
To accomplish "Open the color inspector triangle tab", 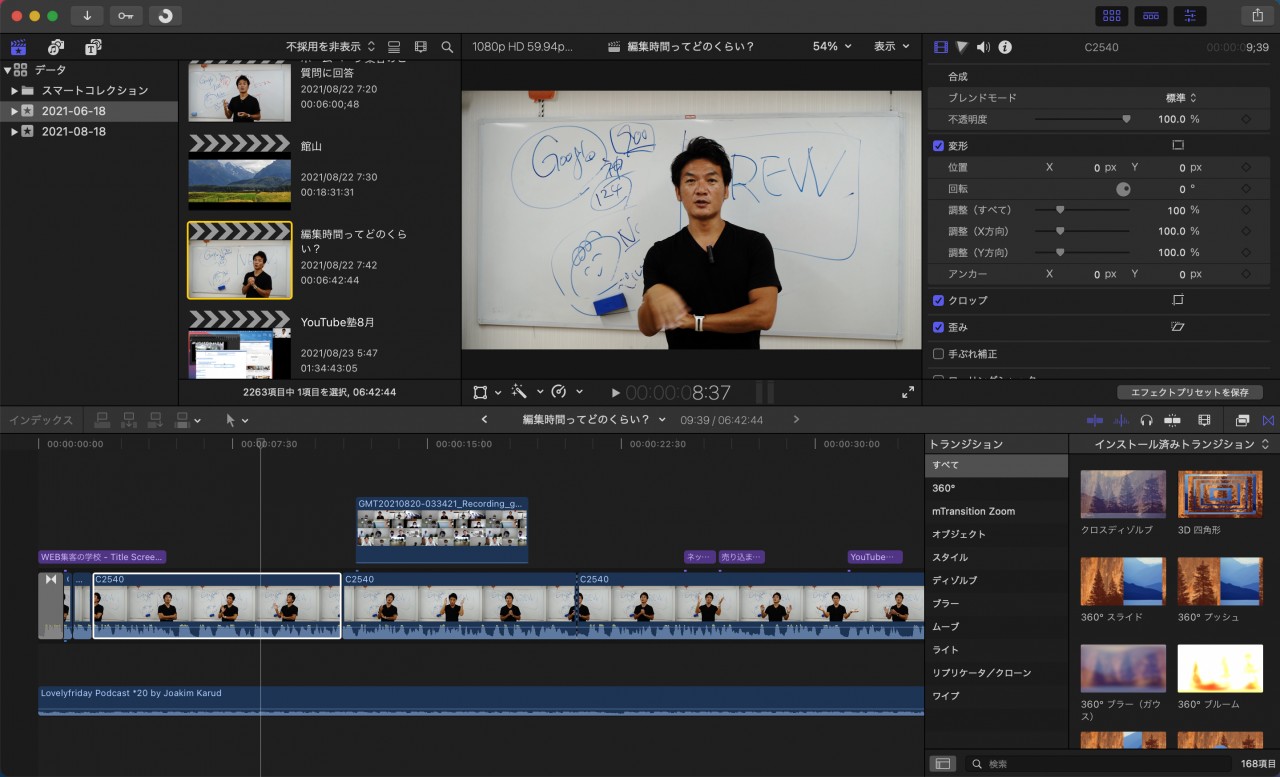I will point(962,47).
